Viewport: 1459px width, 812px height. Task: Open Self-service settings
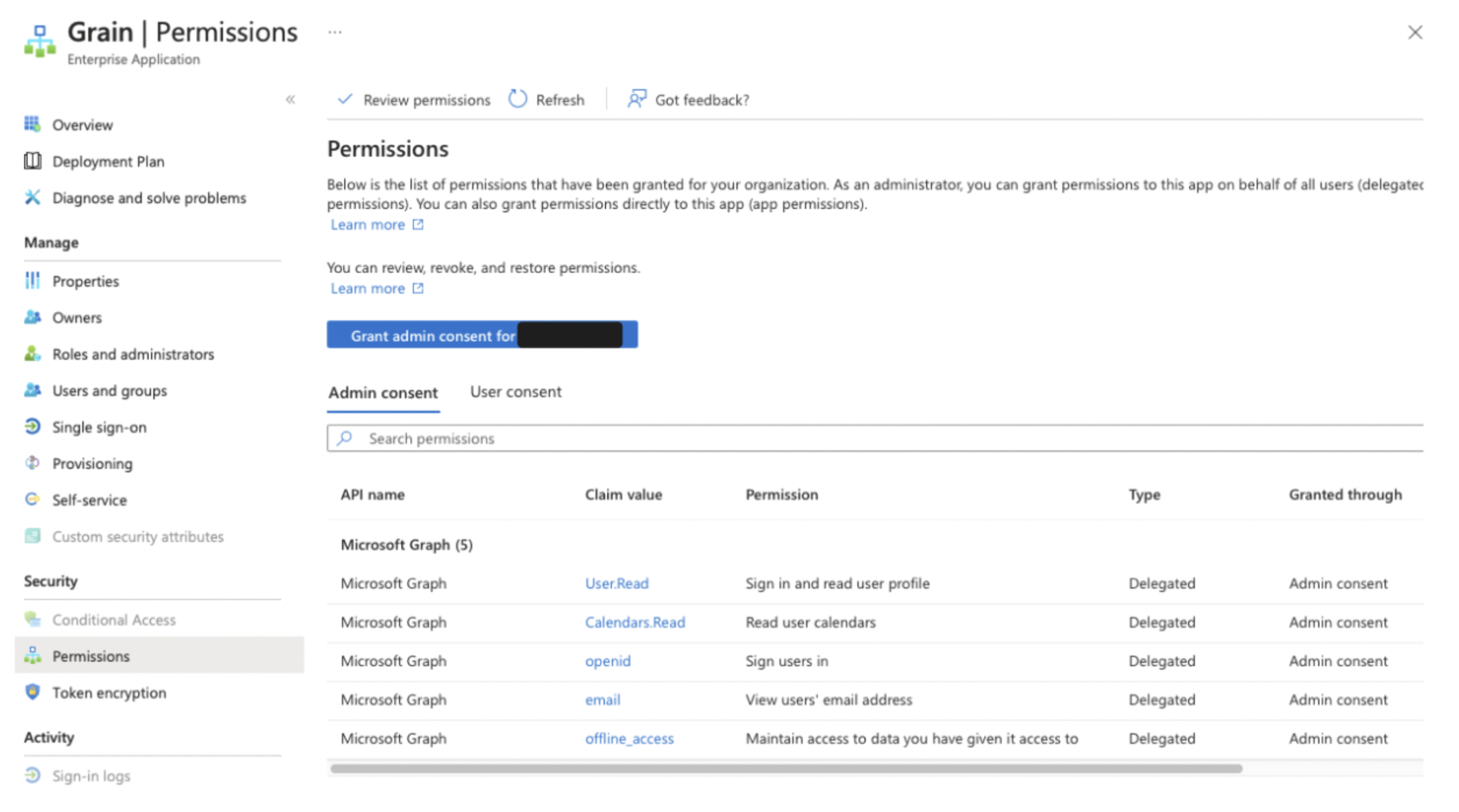point(89,500)
